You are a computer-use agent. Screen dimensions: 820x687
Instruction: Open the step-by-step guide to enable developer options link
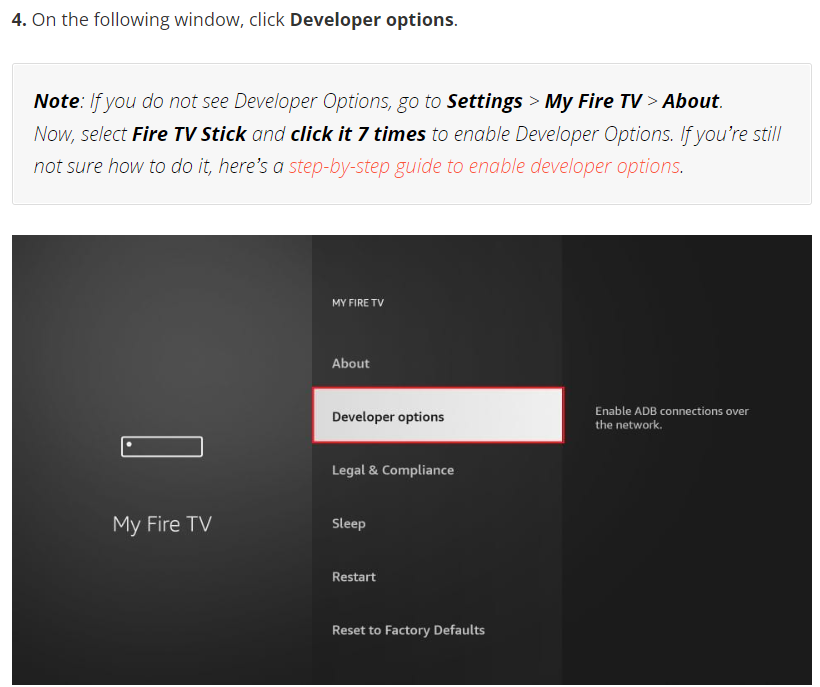tap(485, 166)
